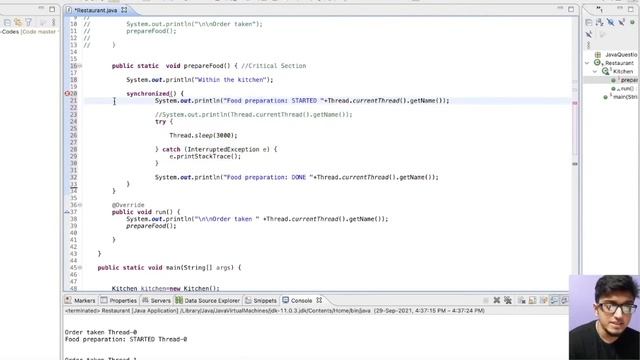Toggle Scroll Lock in Console toolbar

(x=533, y=300)
